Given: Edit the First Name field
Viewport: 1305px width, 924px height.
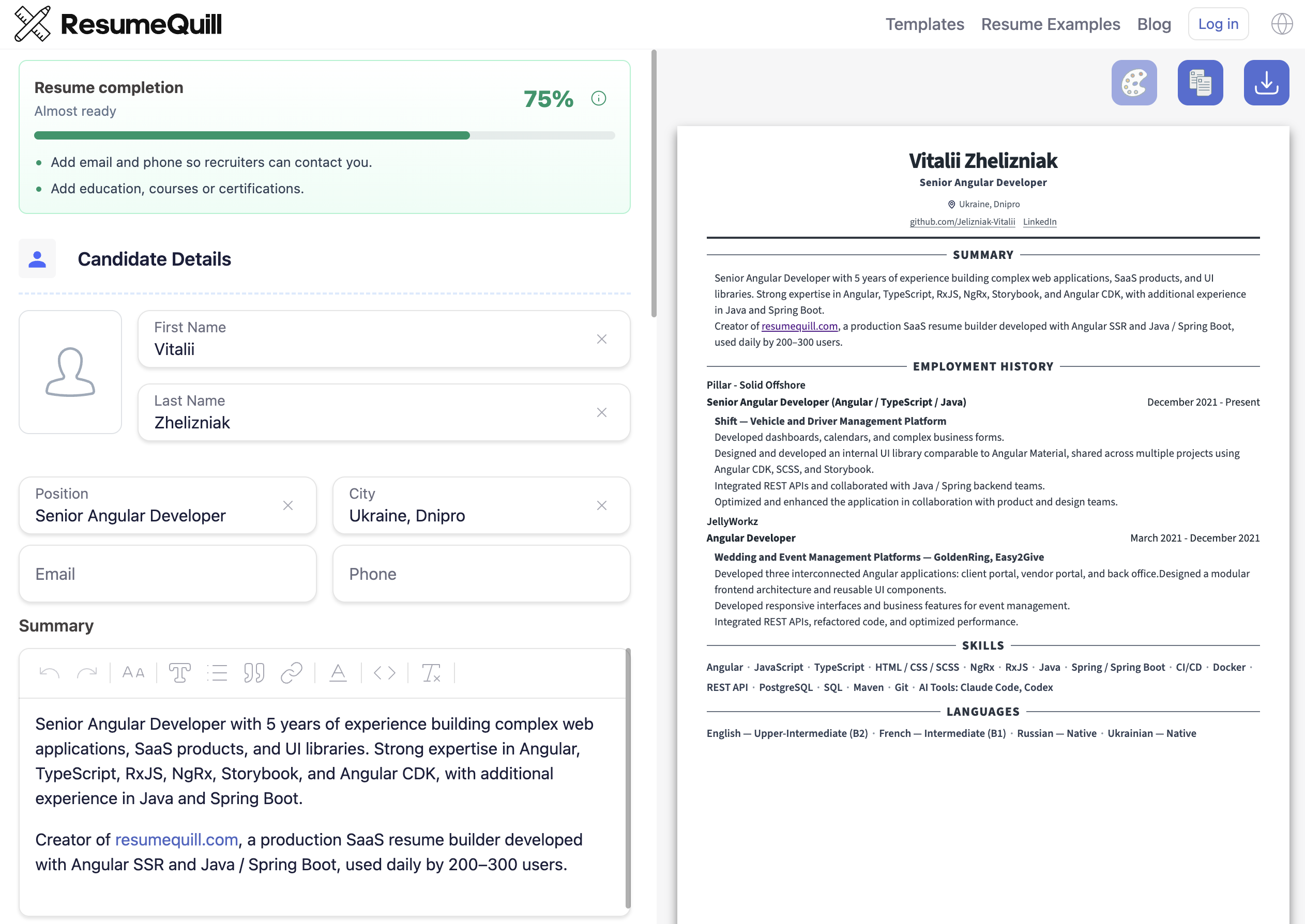Looking at the screenshot, I should (x=384, y=338).
